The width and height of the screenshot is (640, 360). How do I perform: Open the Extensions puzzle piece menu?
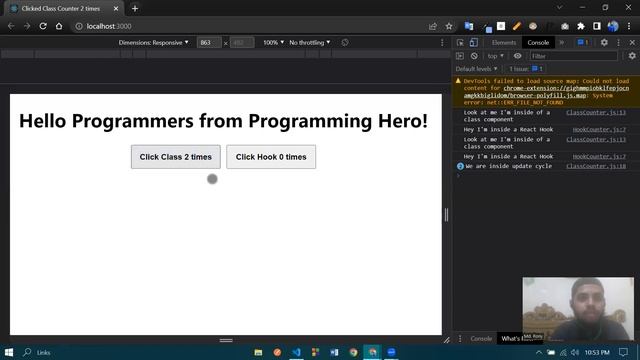coord(581,26)
